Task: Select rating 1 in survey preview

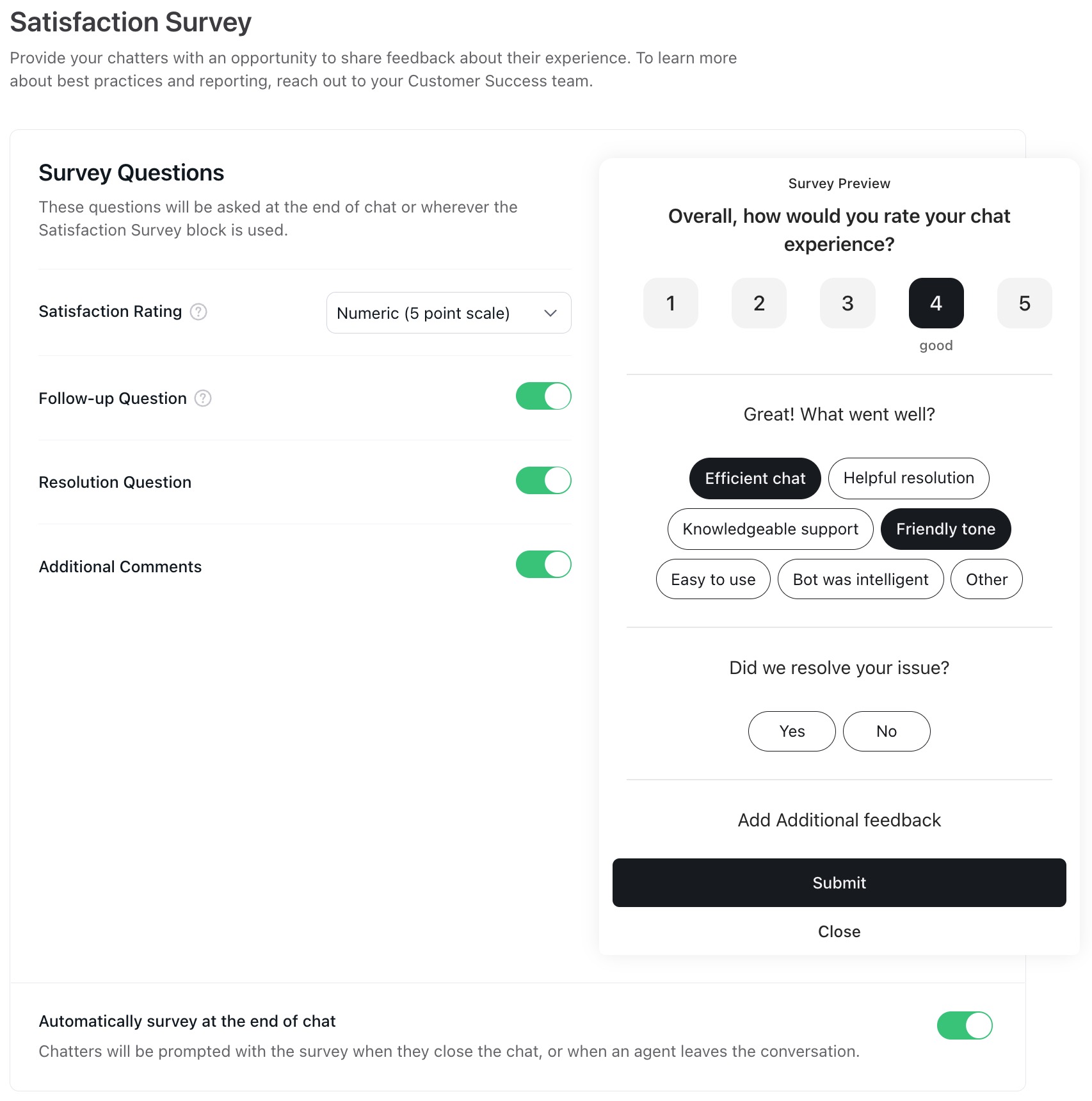Action: [x=670, y=303]
